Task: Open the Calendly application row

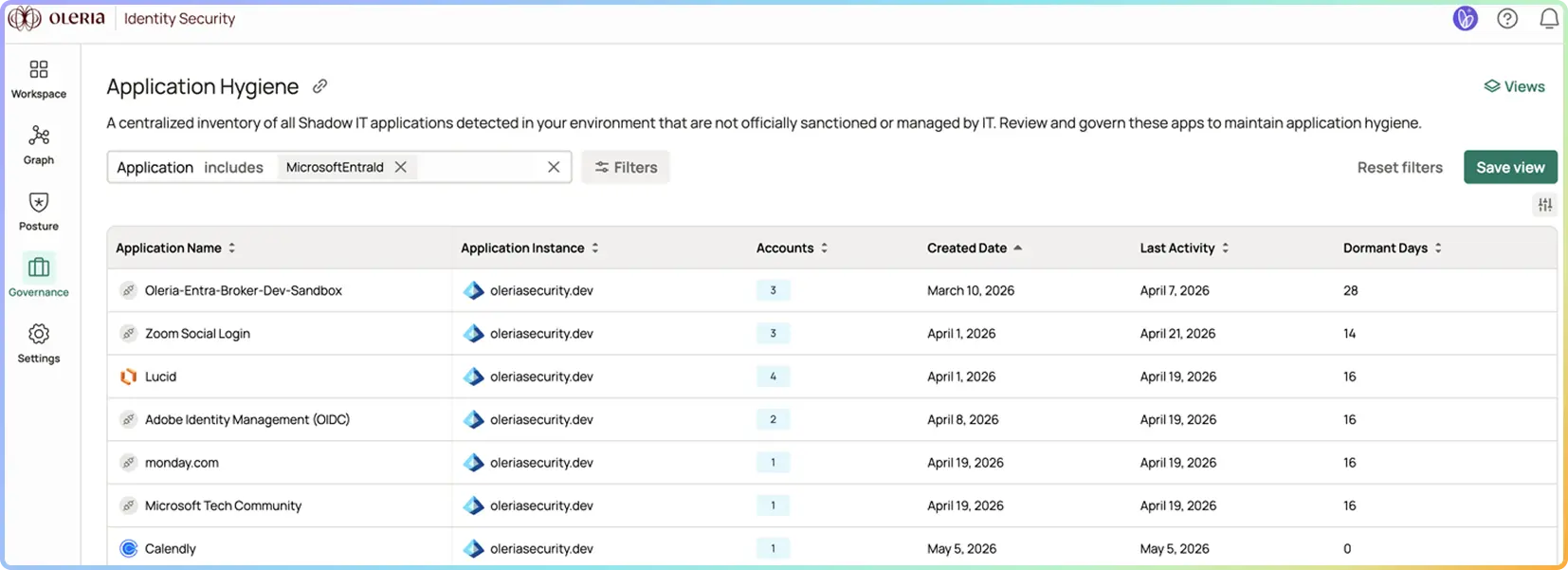Action: tap(170, 548)
